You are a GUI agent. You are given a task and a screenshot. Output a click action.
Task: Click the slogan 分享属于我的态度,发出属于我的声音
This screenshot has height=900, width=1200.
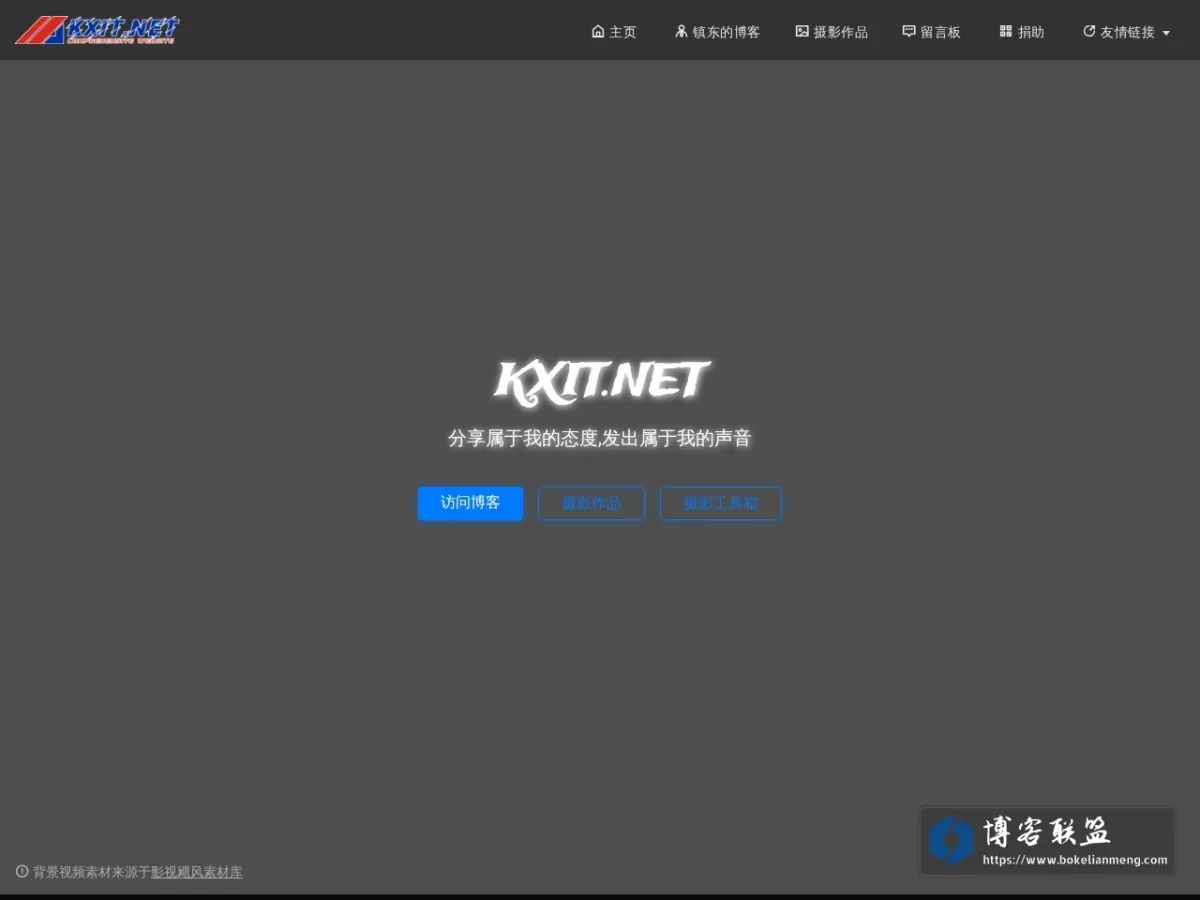coord(600,438)
